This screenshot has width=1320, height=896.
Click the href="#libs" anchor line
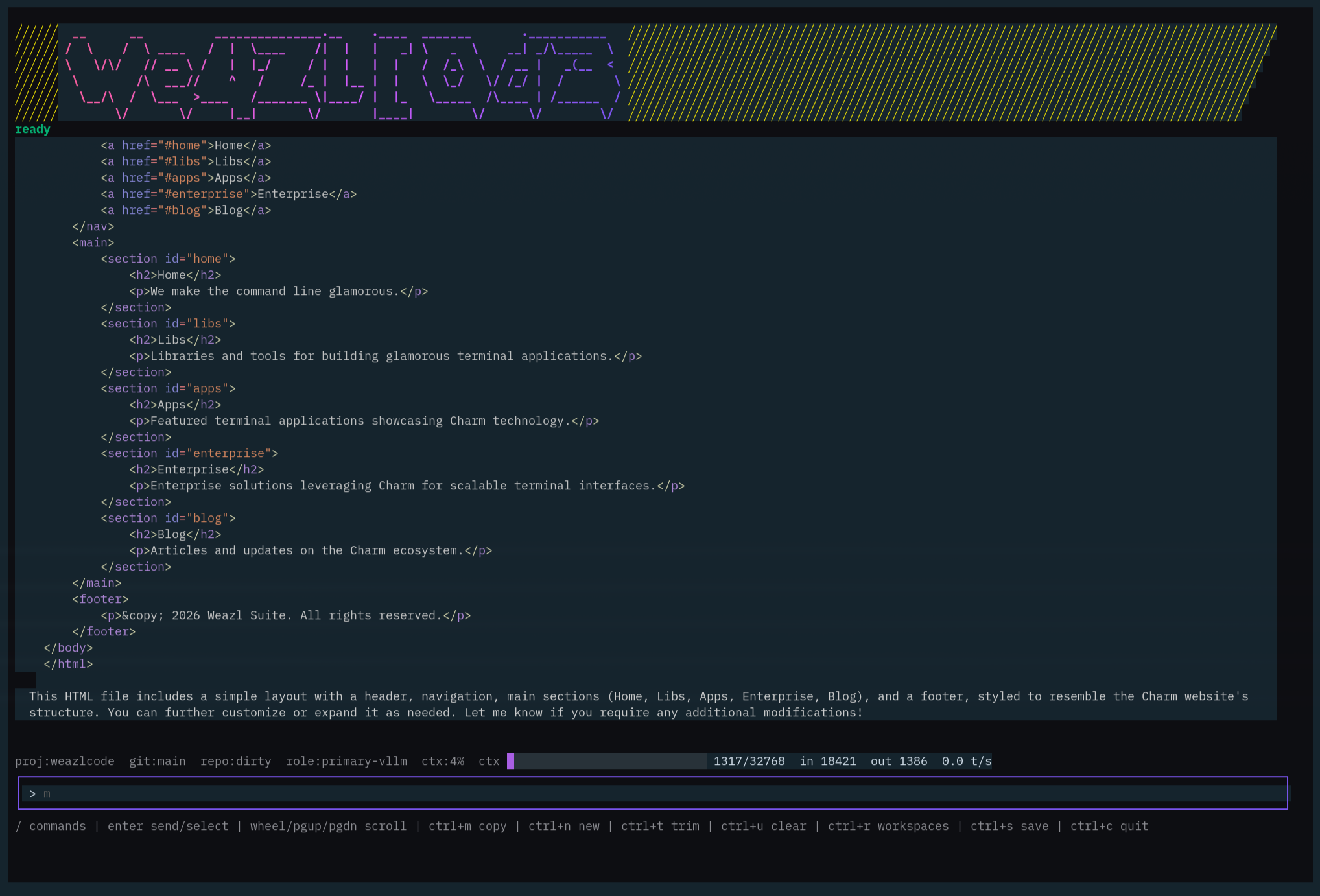(186, 161)
